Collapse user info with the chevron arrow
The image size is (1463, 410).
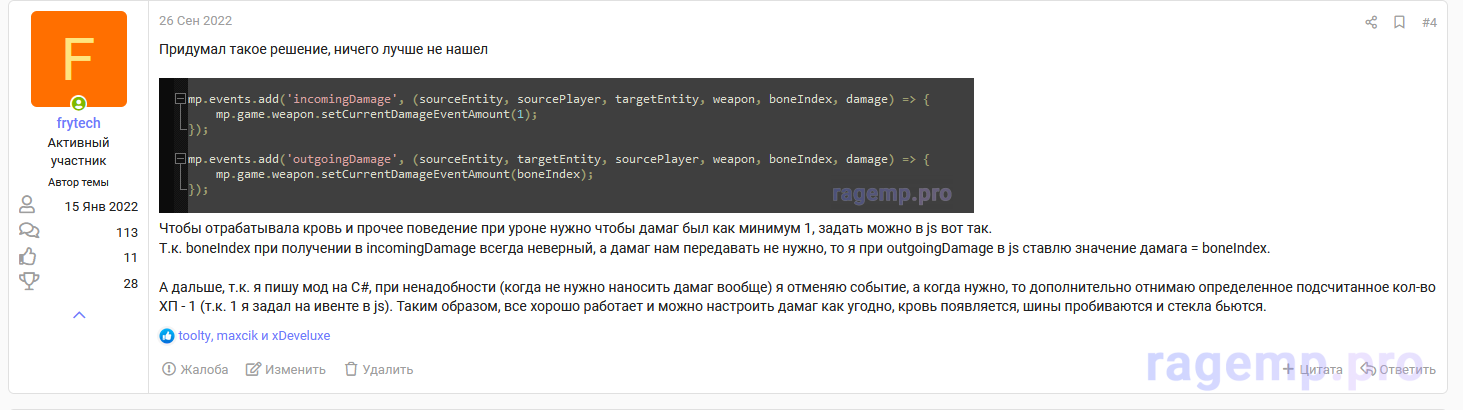point(79,315)
